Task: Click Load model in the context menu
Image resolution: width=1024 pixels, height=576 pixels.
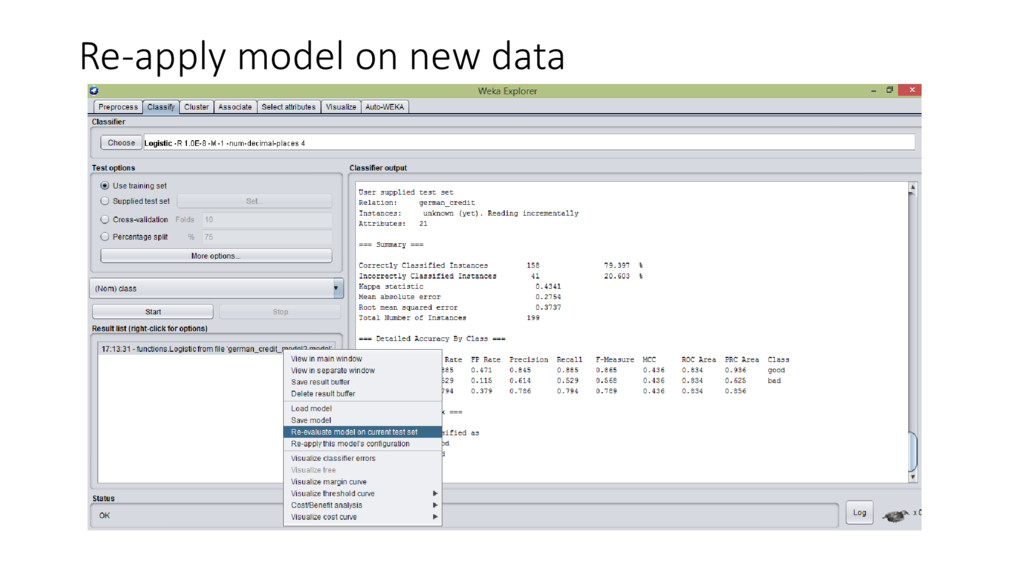Action: [312, 409]
